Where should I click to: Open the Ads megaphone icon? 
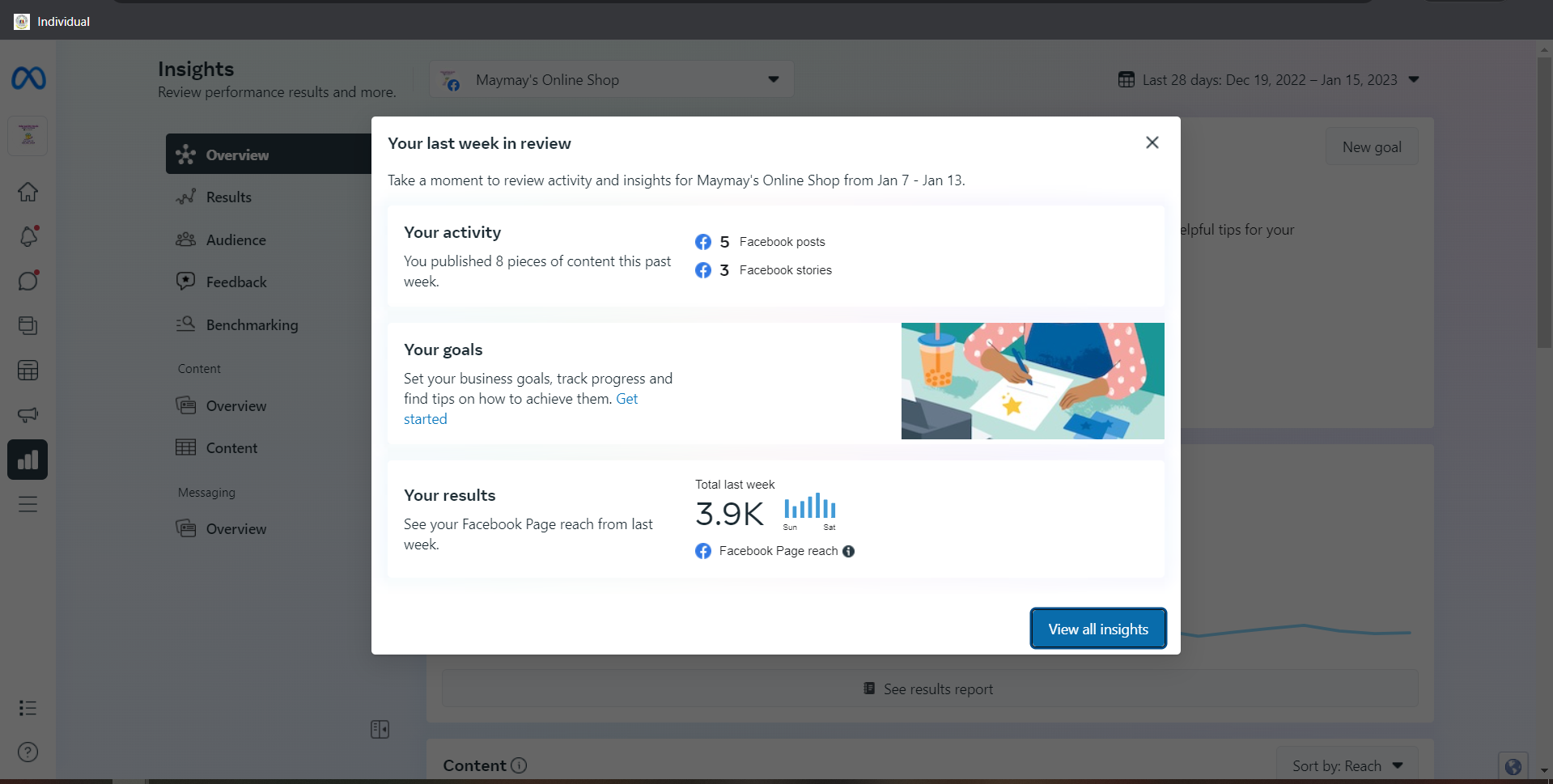point(28,415)
